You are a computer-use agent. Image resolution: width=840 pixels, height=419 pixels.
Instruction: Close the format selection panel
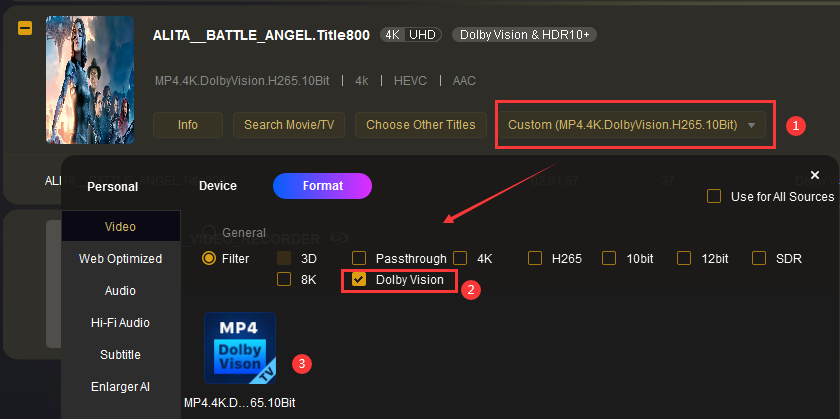pos(815,174)
